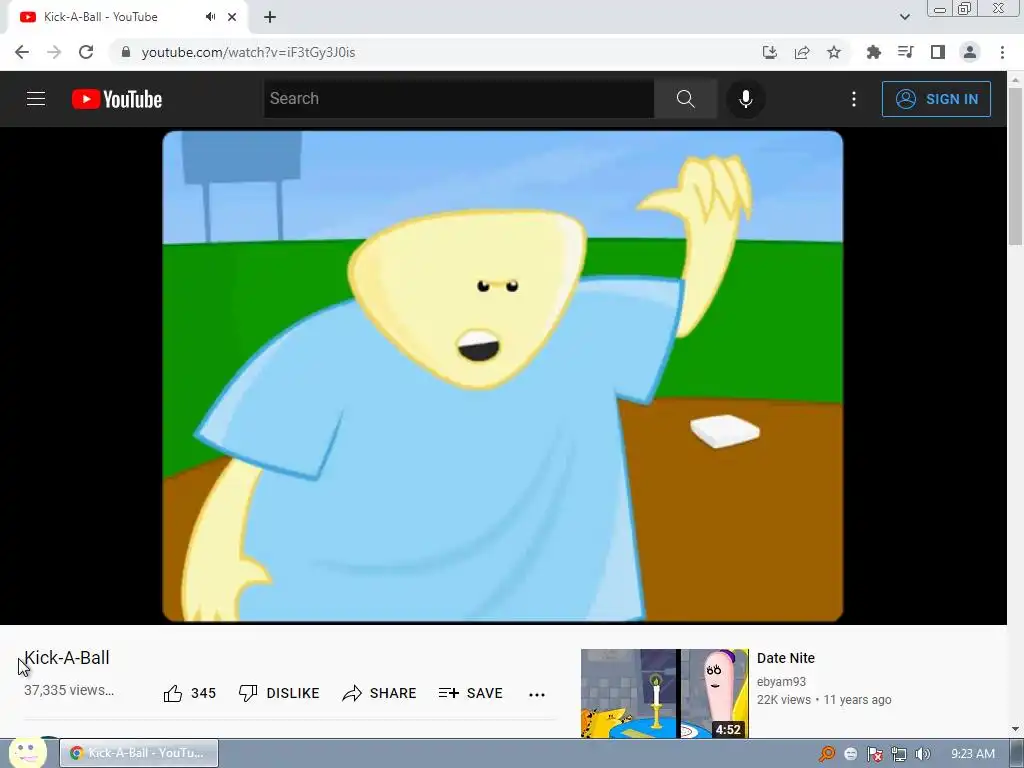1024x768 pixels.
Task: Open the system tray volume icon
Action: click(x=922, y=754)
